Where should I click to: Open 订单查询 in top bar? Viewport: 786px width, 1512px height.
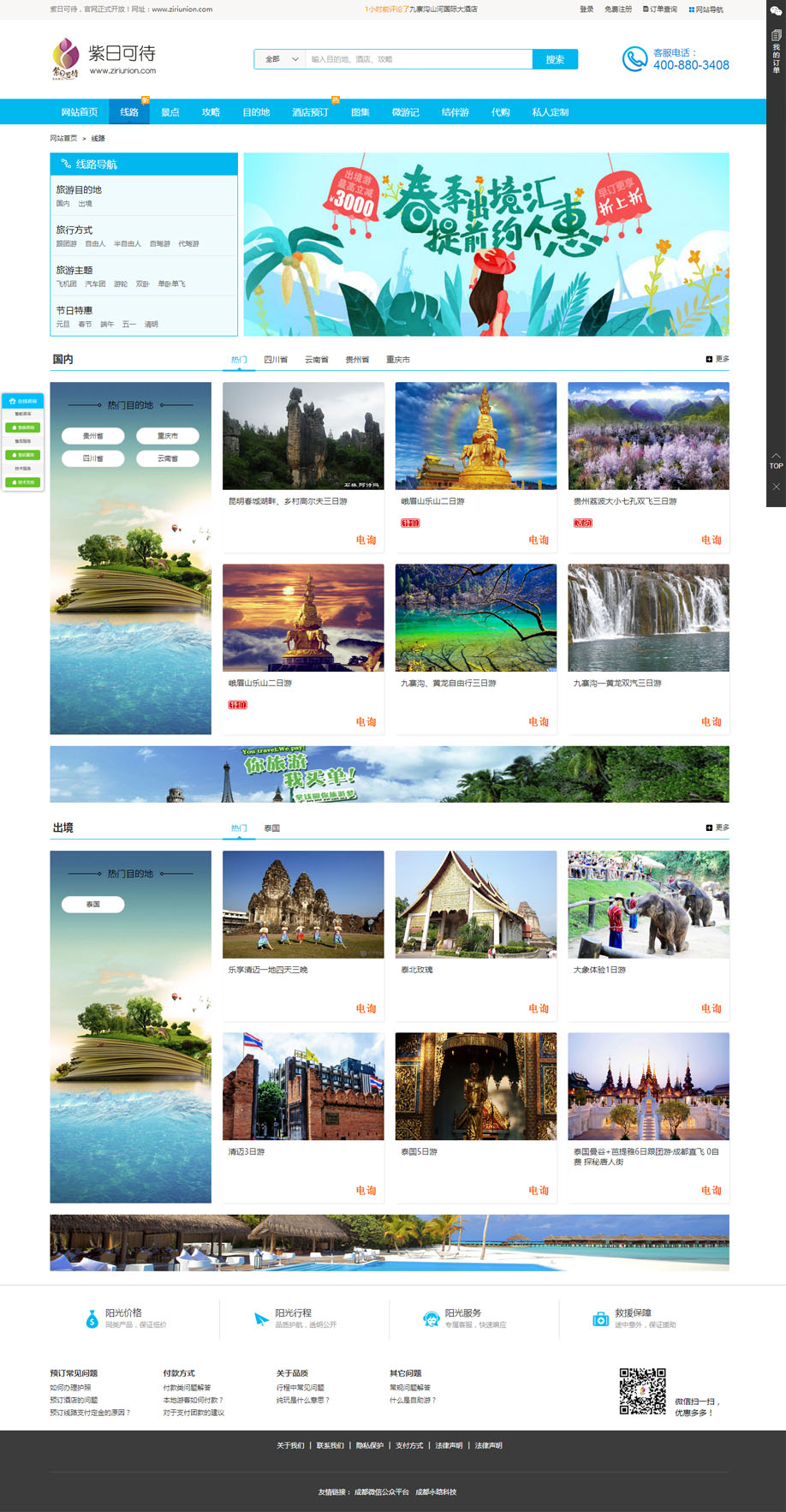[x=659, y=9]
